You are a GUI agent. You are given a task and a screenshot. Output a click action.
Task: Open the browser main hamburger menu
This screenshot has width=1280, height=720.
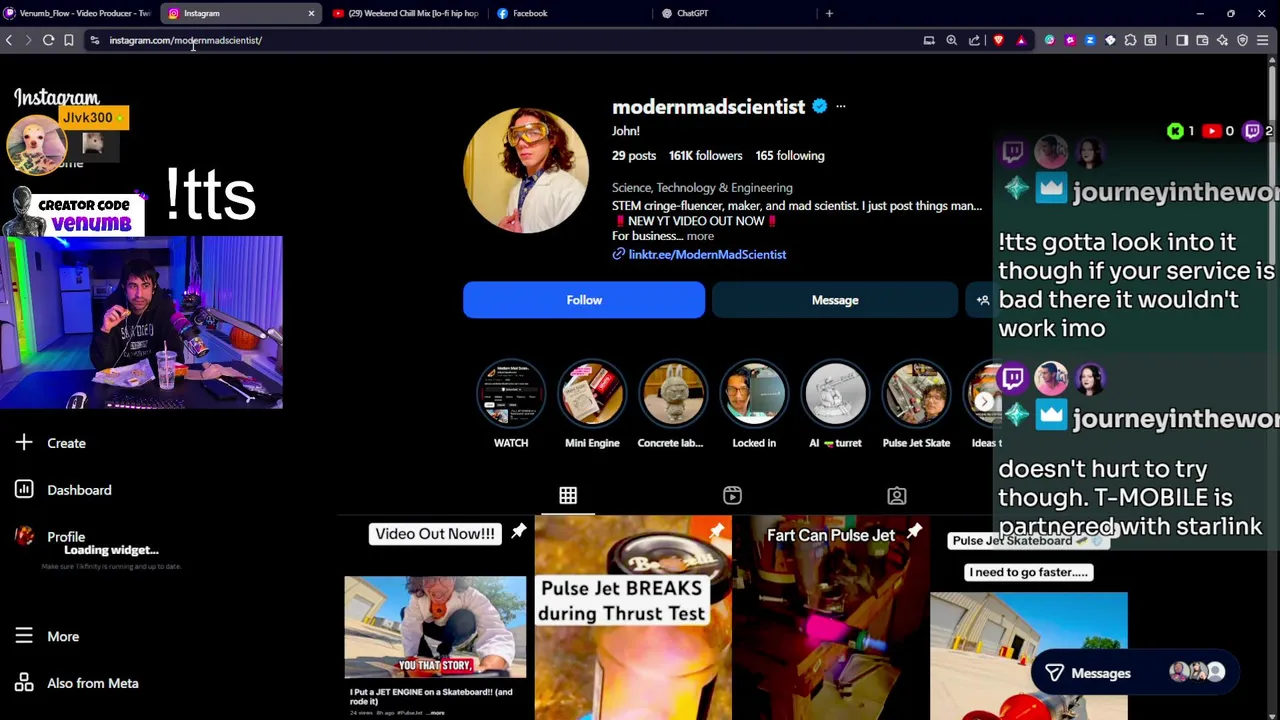pyautogui.click(x=1263, y=40)
